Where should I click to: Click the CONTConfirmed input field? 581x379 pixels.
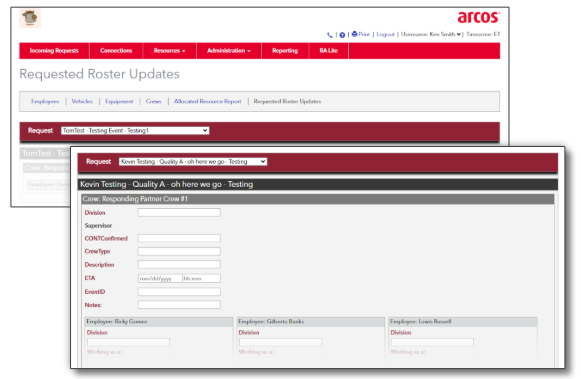point(179,238)
